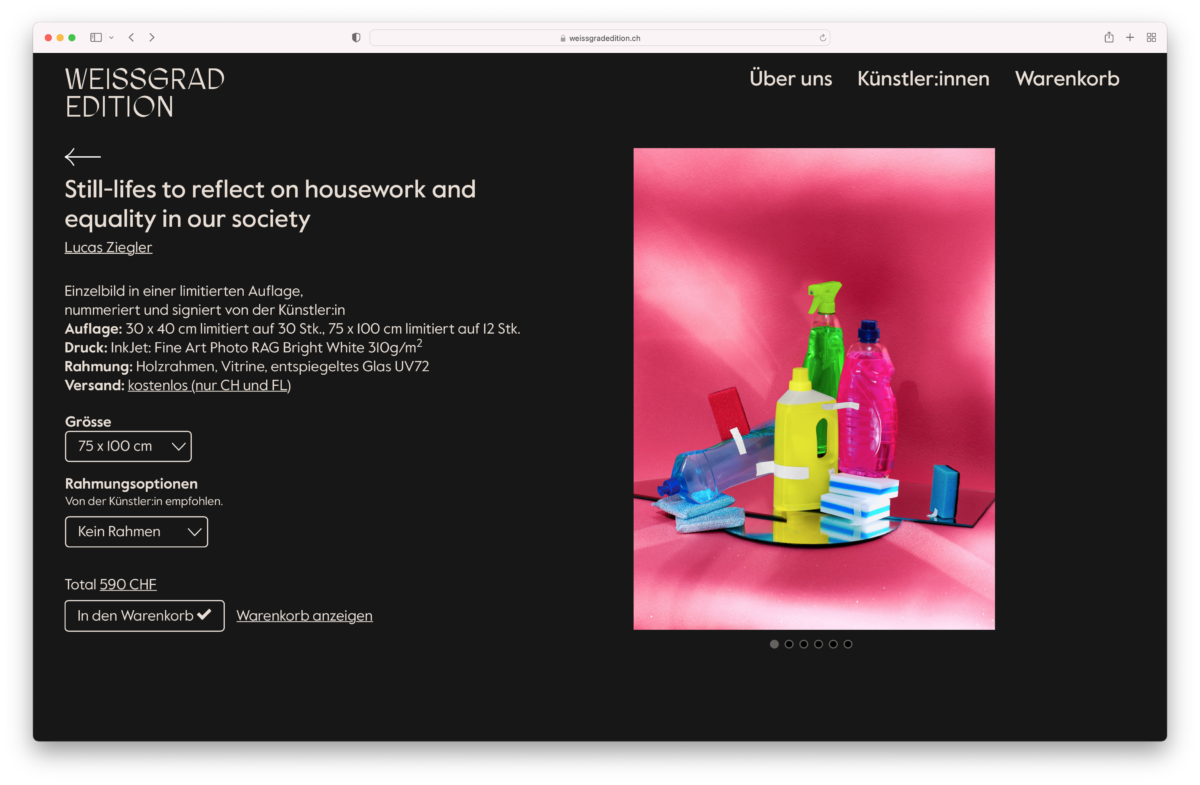Open the Künstler:innen menu item

coord(923,79)
